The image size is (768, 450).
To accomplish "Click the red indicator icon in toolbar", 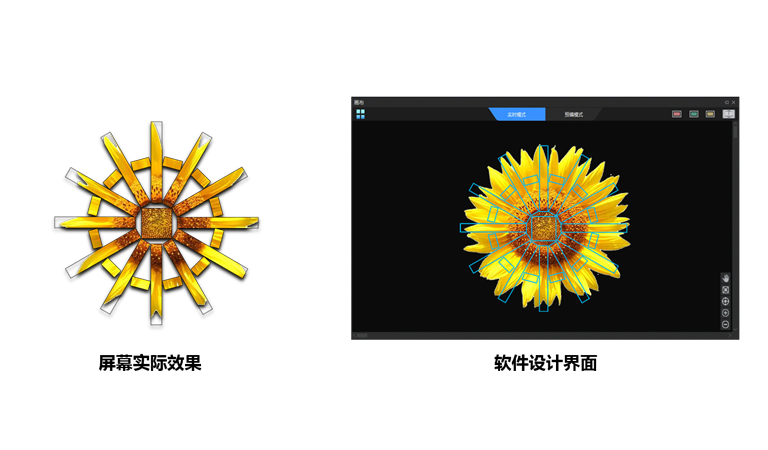I will click(x=677, y=114).
